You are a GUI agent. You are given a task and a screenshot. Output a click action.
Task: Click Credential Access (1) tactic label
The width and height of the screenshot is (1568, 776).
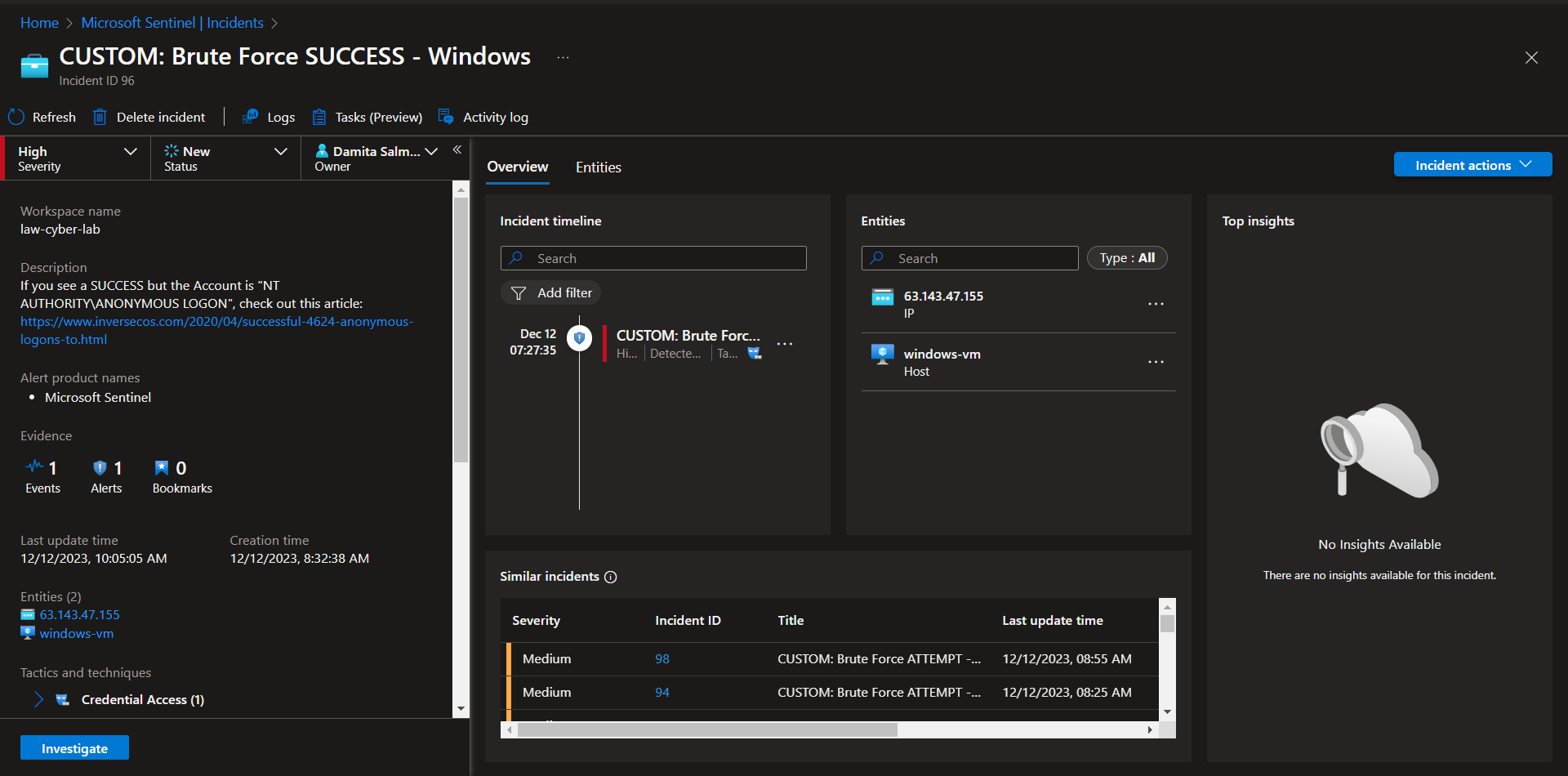pos(143,700)
